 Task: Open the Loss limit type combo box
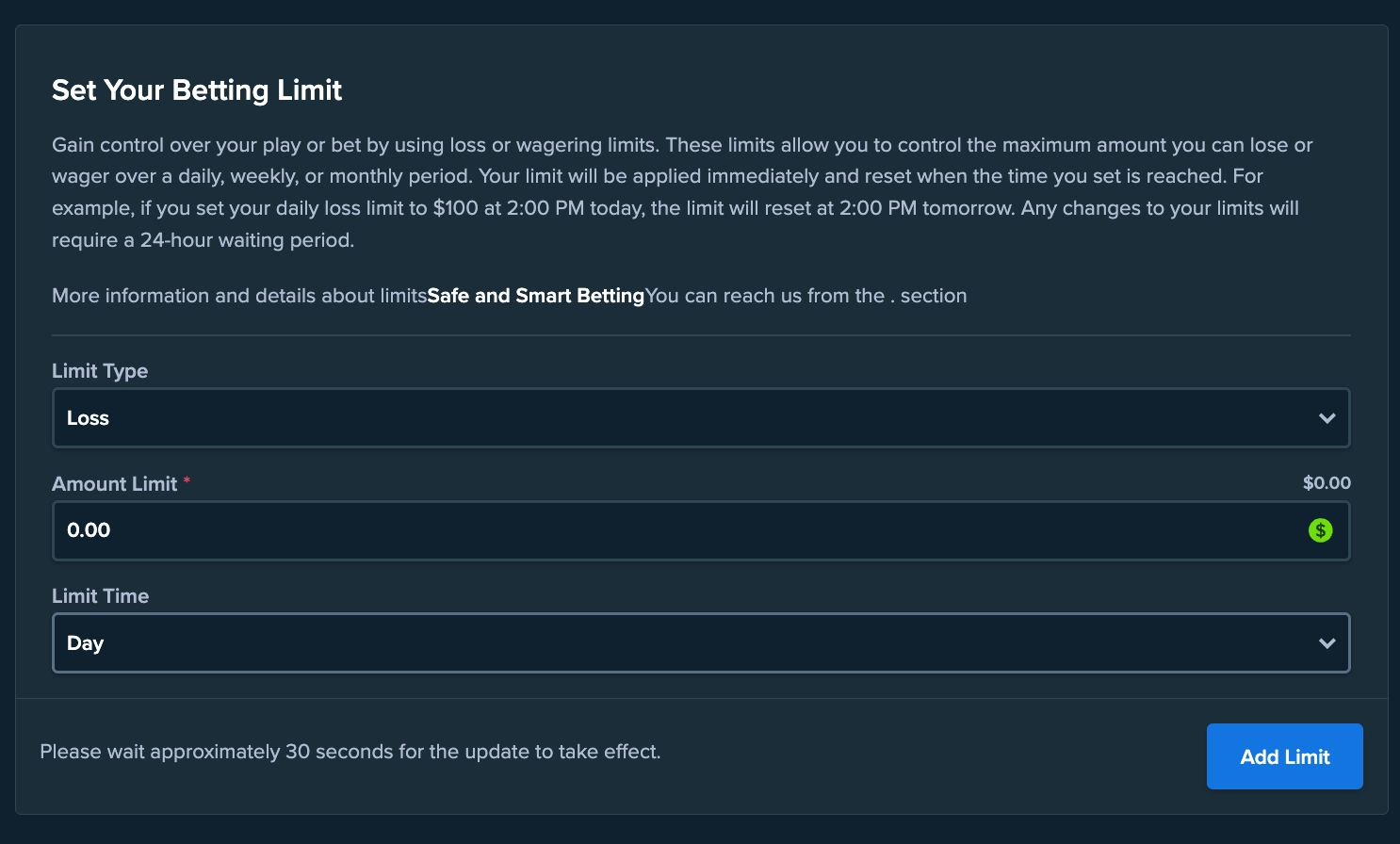pyautogui.click(x=659, y=418)
